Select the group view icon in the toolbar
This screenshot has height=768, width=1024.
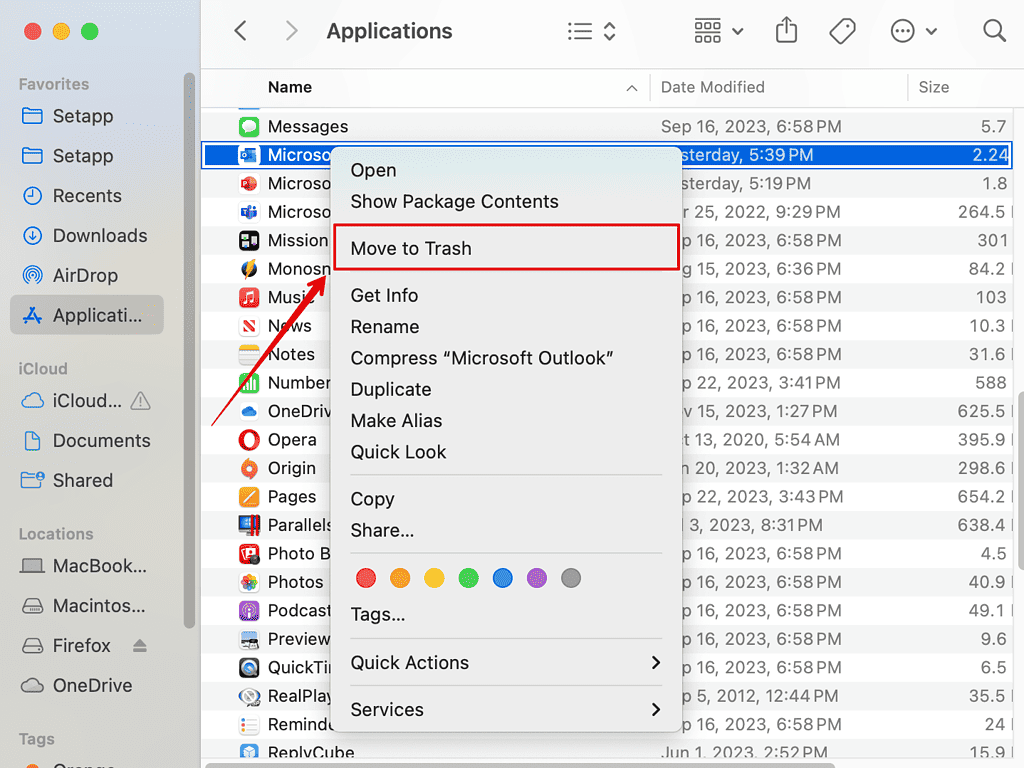pos(707,30)
